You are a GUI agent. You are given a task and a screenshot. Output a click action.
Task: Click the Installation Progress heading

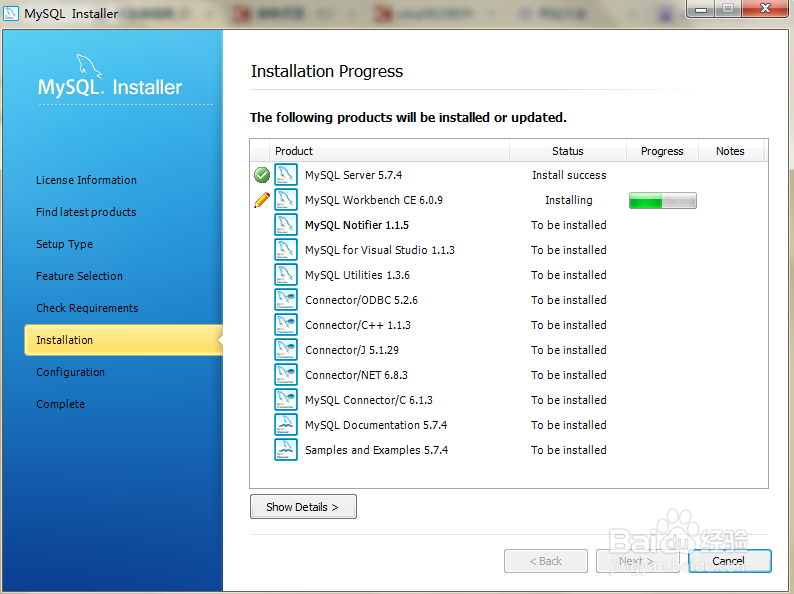click(327, 71)
